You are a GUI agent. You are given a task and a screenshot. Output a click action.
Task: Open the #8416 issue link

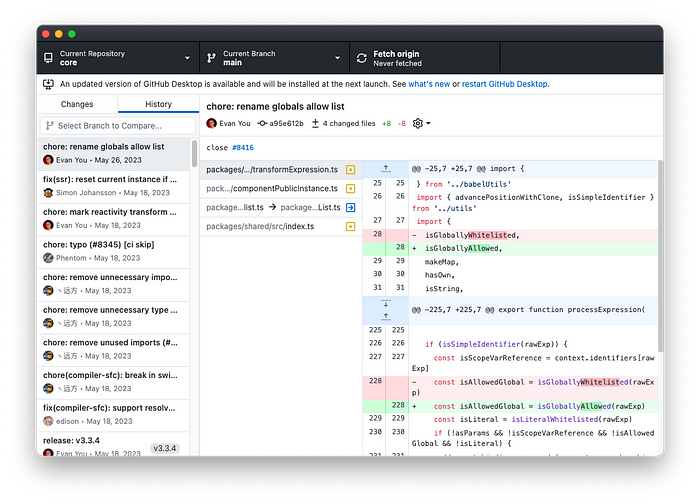tap(243, 148)
